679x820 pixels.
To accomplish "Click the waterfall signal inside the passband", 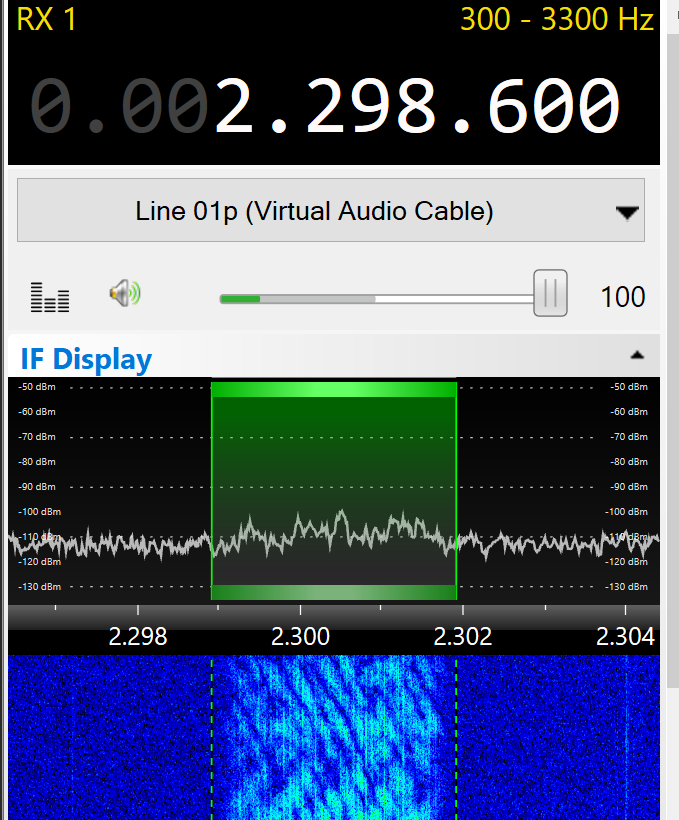I will [334, 737].
